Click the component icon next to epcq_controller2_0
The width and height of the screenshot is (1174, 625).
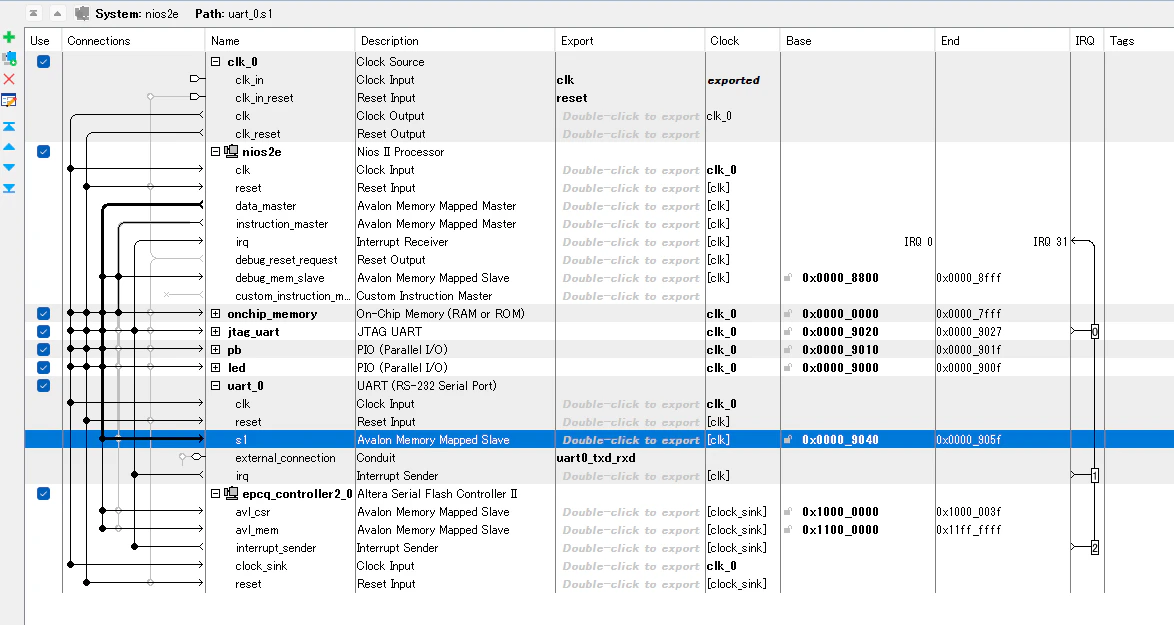click(231, 494)
